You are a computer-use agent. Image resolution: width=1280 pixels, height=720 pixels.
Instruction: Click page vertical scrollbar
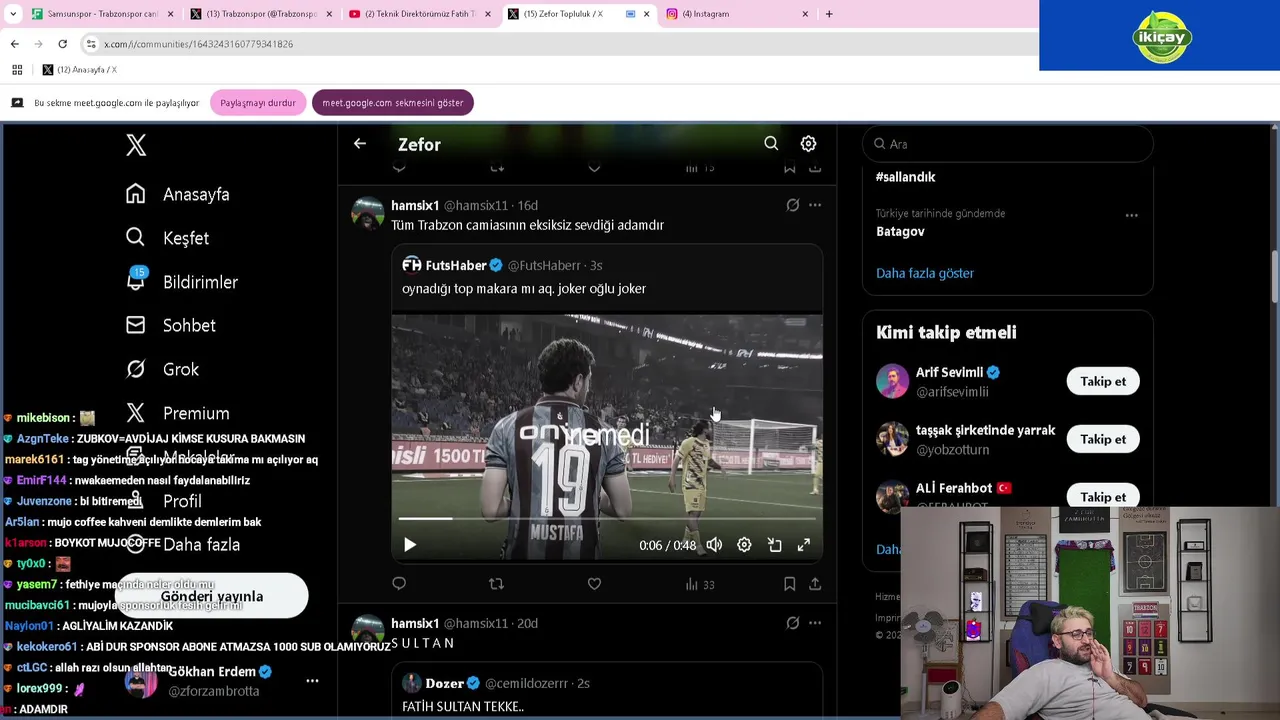coord(1274,276)
